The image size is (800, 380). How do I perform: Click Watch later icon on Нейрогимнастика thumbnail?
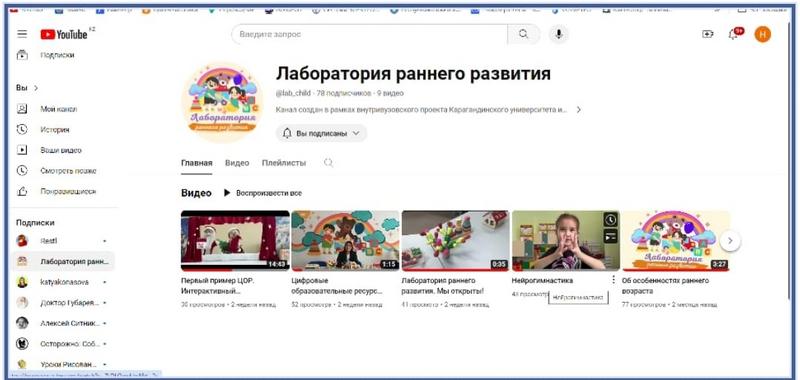611,220
